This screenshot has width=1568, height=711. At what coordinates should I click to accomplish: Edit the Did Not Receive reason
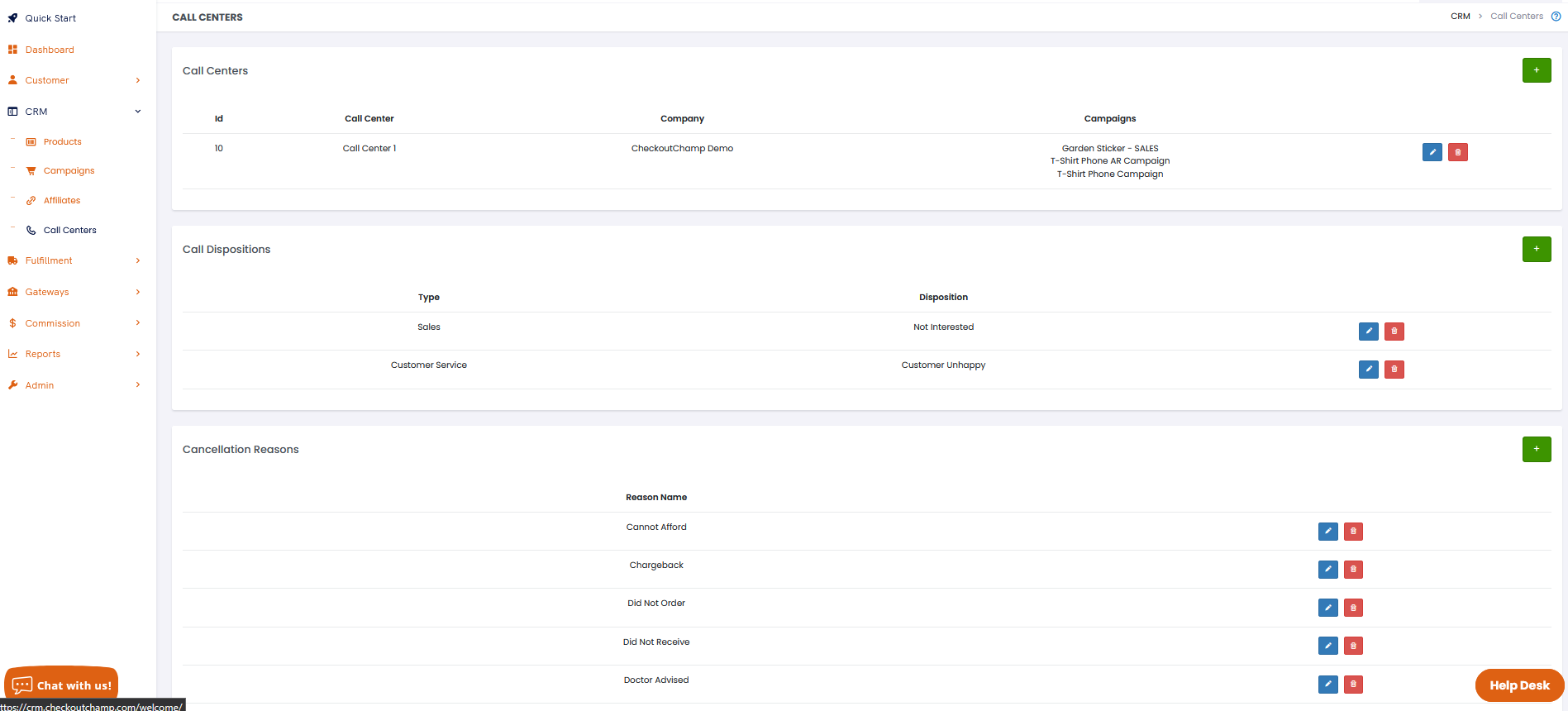[1327, 646]
